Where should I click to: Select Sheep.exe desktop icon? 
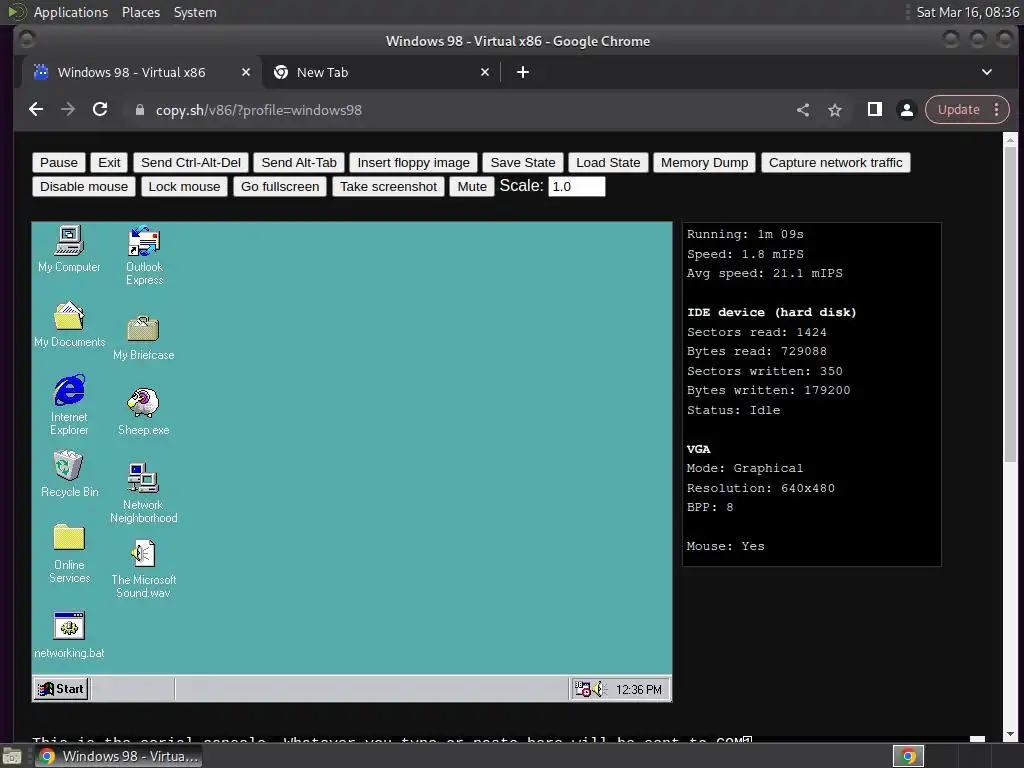coord(144,411)
